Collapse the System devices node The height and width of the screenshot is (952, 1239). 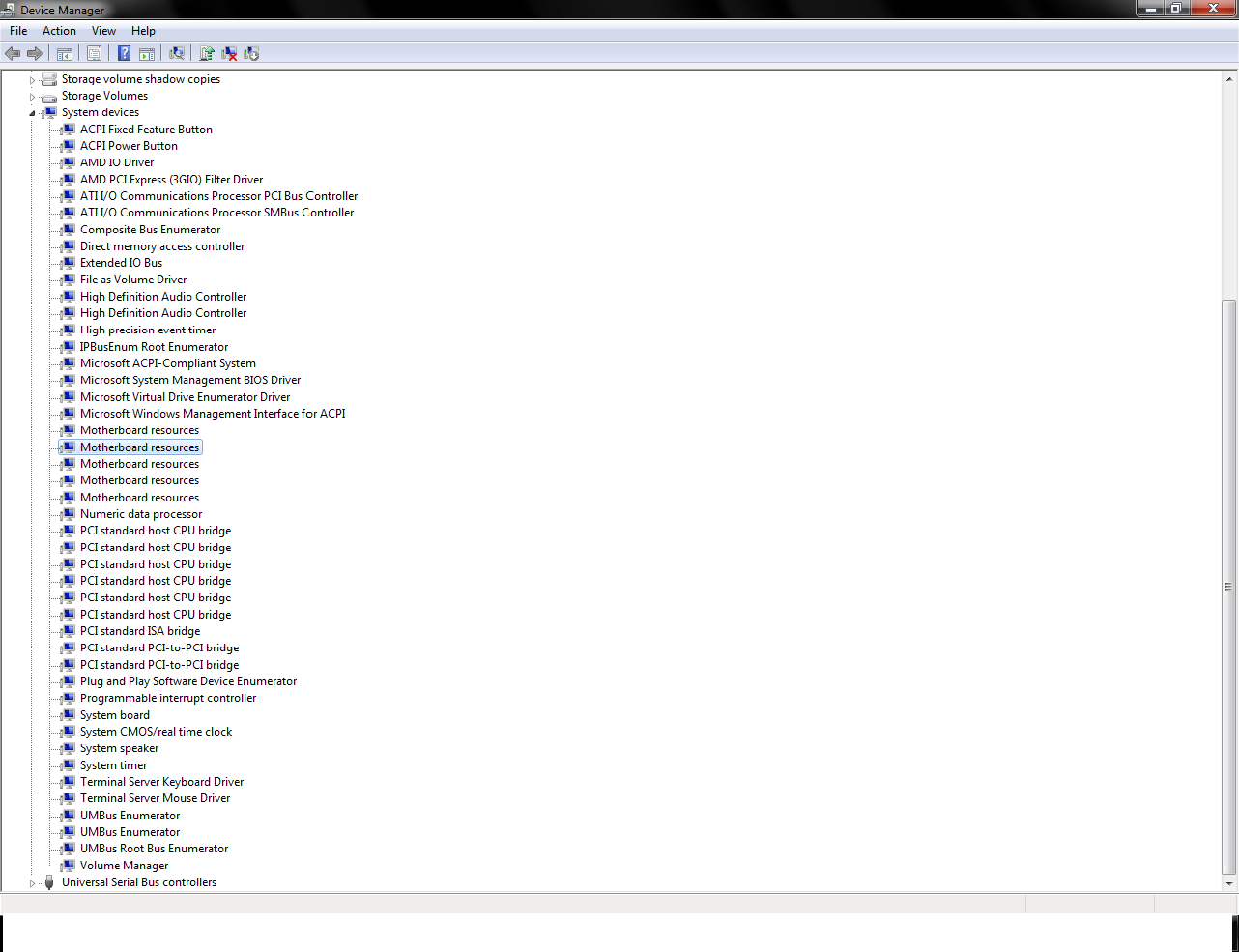32,113
